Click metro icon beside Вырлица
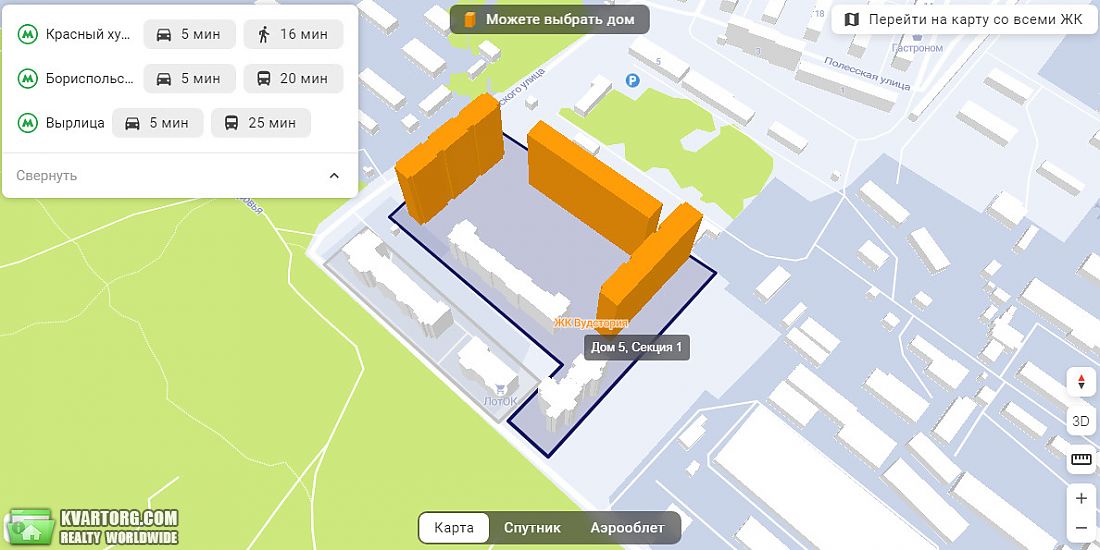This screenshot has width=1100, height=550. (27, 123)
